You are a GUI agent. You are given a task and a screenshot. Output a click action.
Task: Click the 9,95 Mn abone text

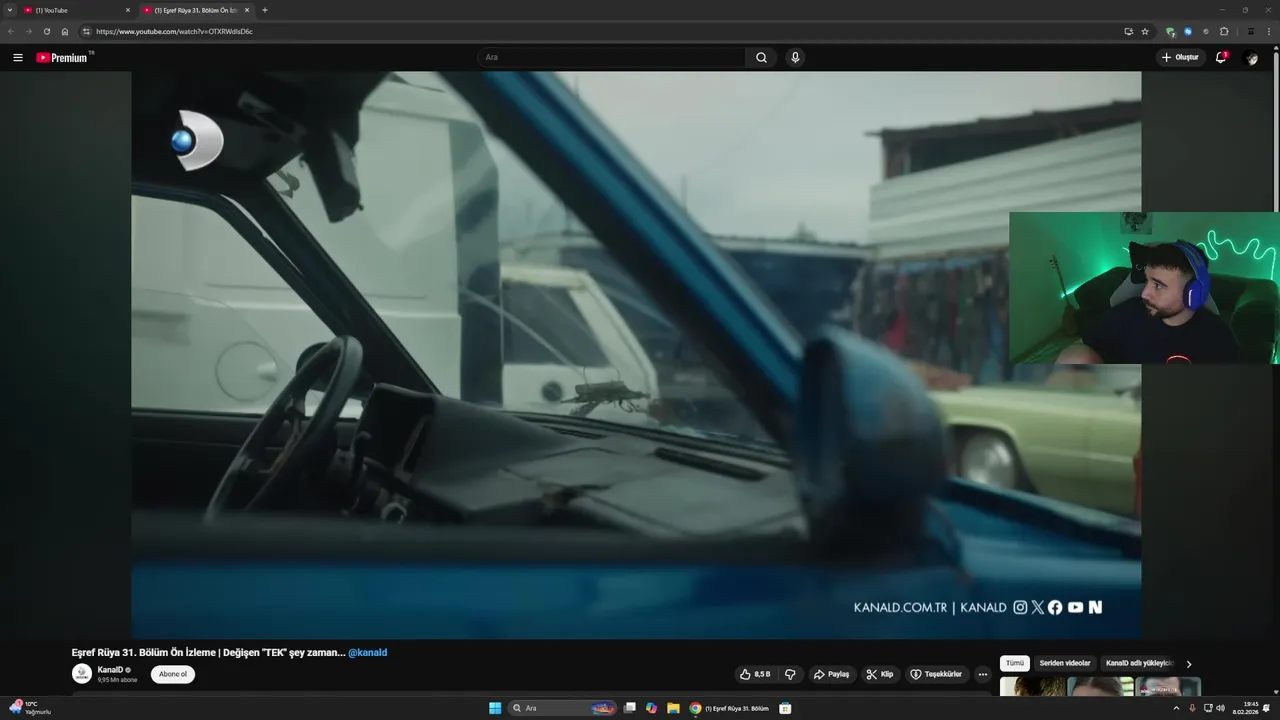coord(117,680)
